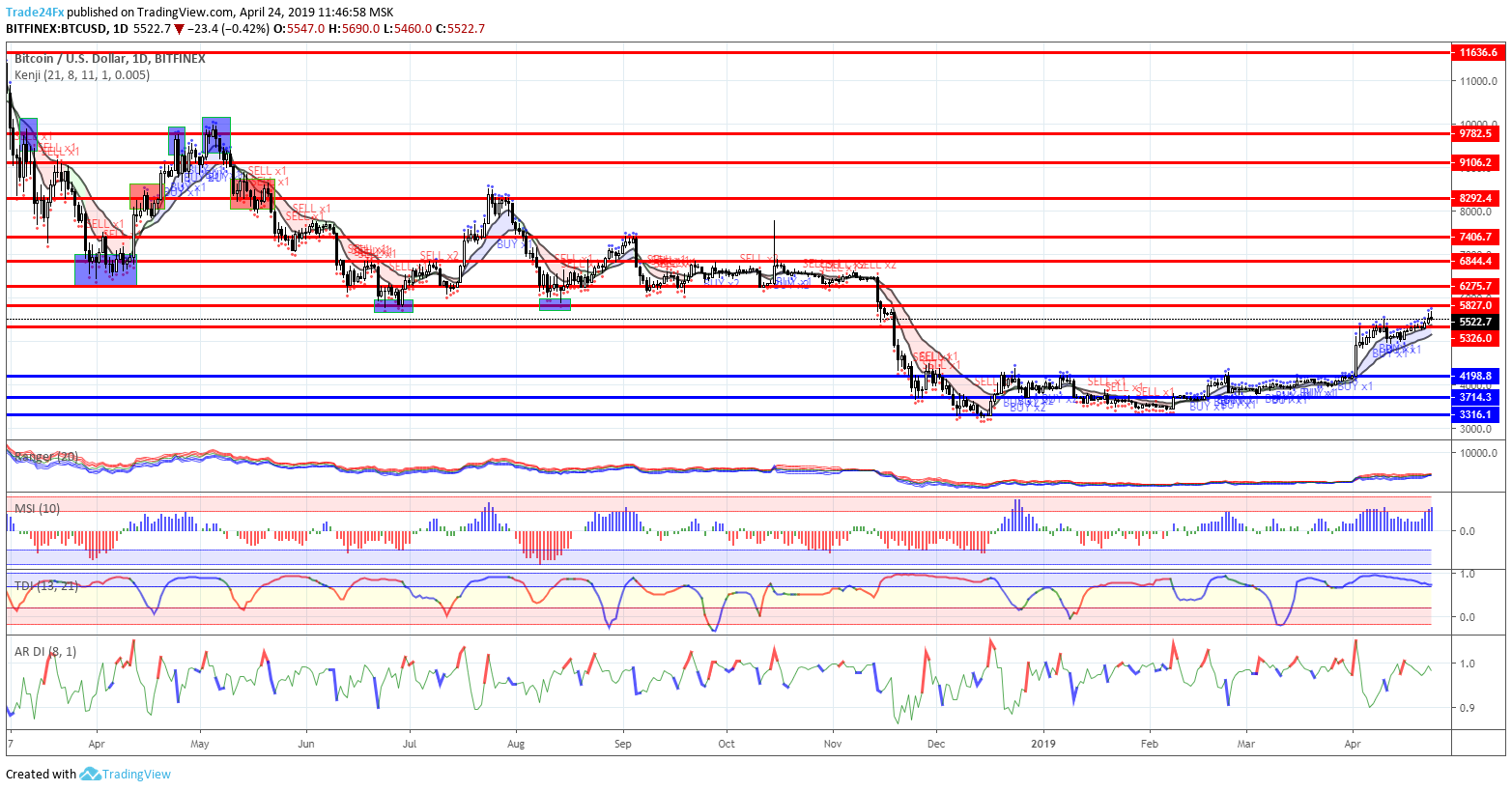Click the 2019 label on time axis
The image size is (1512, 791).
[1043, 744]
